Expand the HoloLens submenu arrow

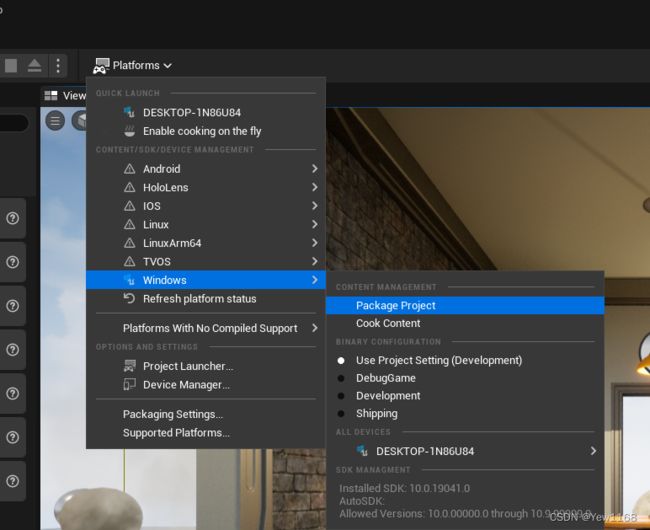coord(315,187)
